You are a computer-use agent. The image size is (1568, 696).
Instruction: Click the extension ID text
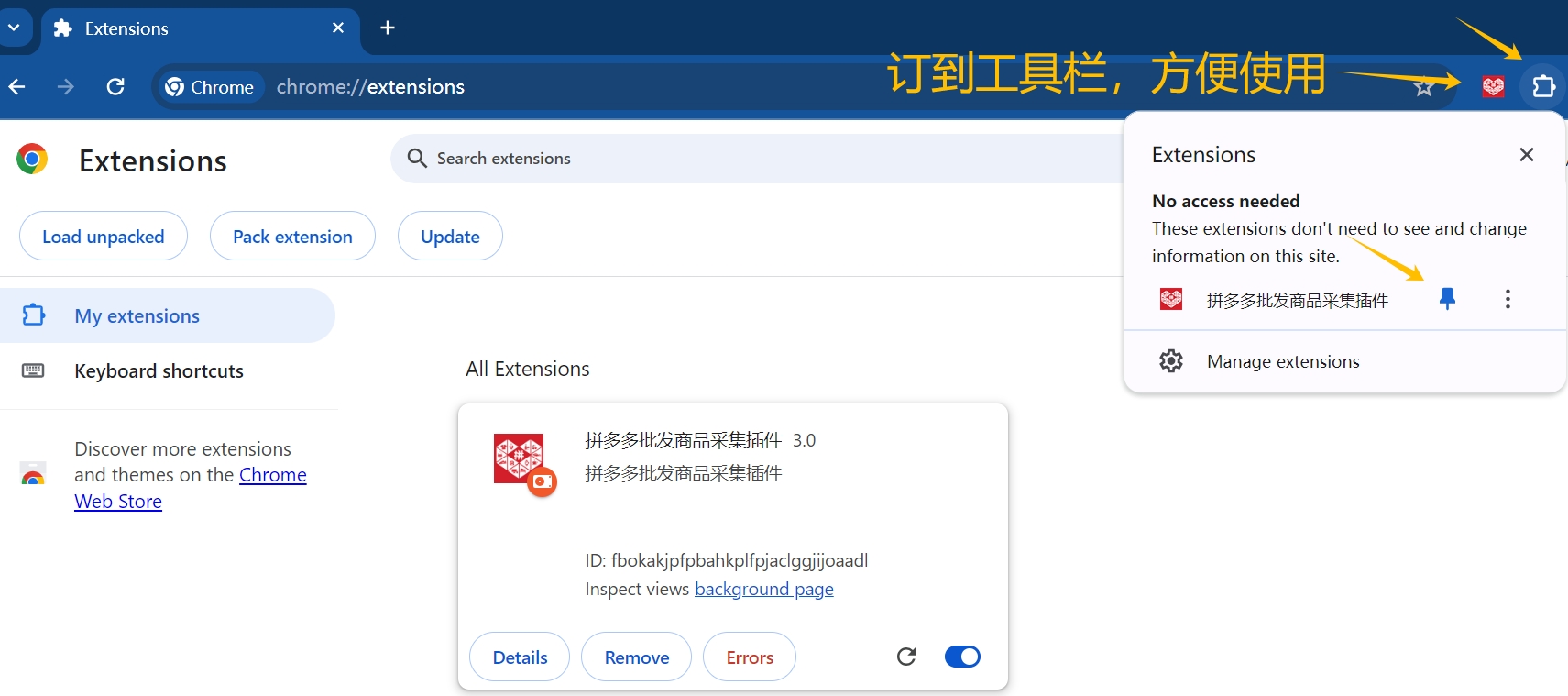pyautogui.click(x=727, y=560)
